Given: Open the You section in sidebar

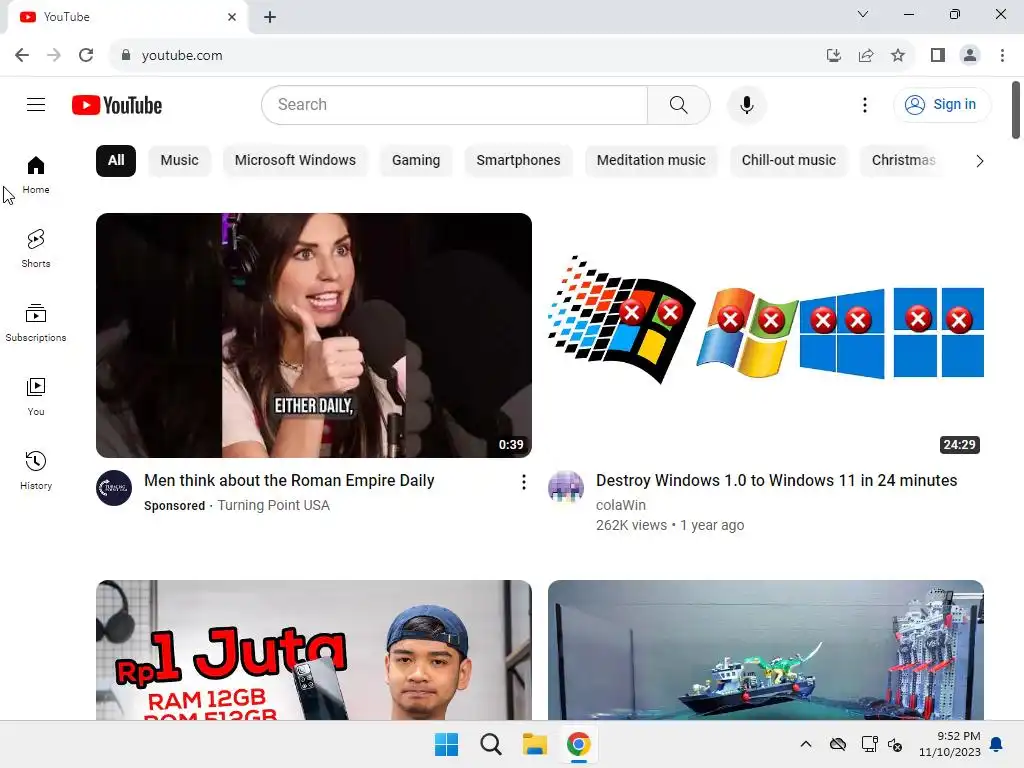Looking at the screenshot, I should coord(36,396).
